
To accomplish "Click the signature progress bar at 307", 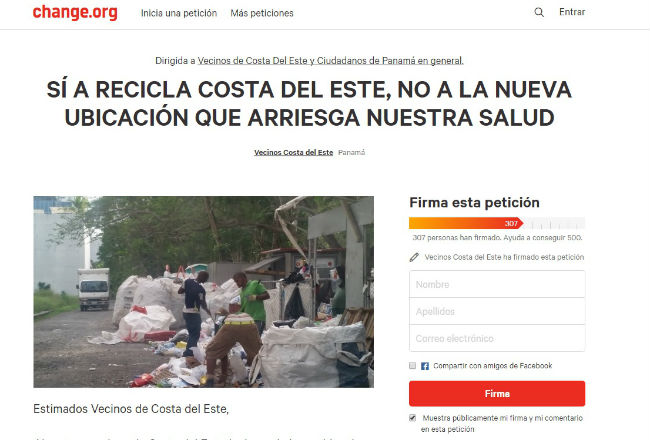I will [497, 223].
